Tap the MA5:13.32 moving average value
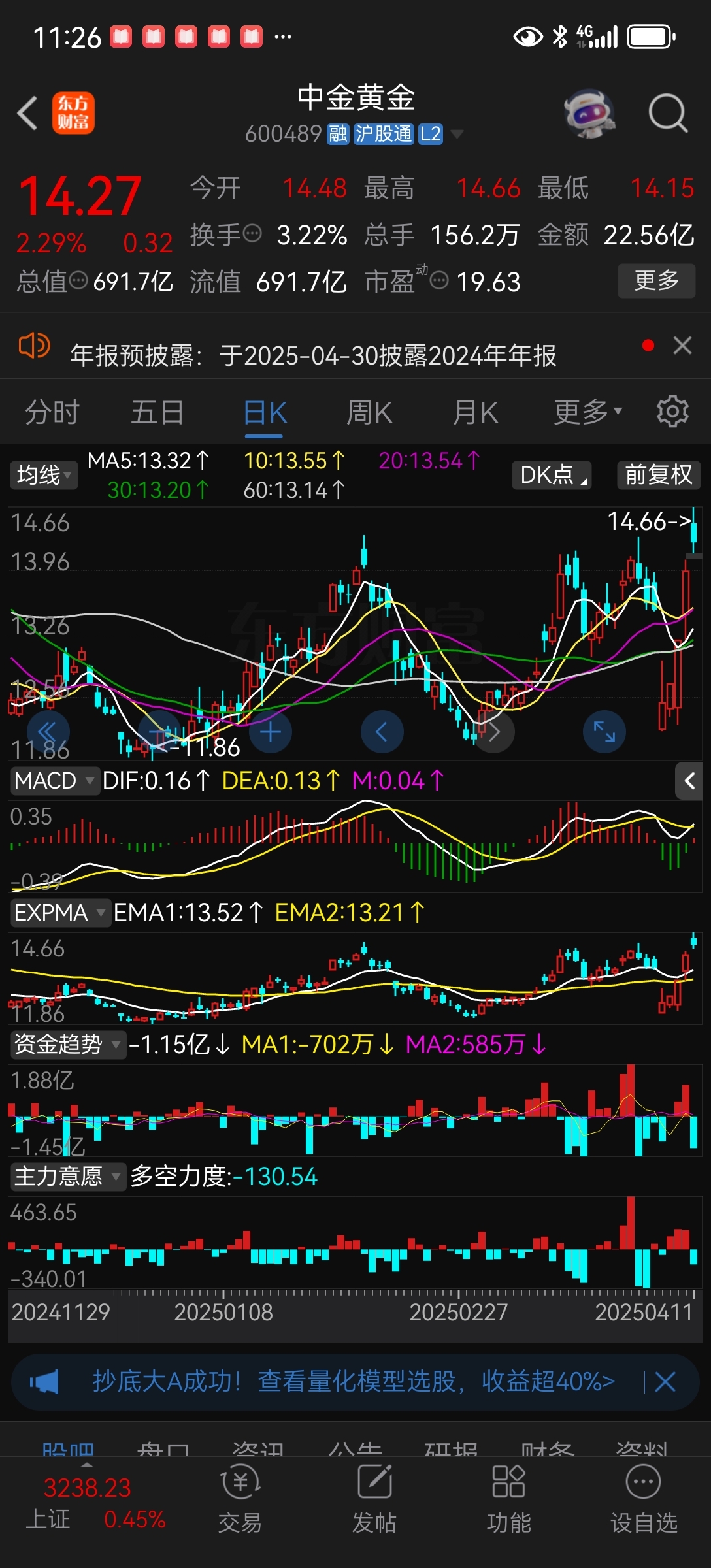This screenshot has height=1568, width=711. click(148, 461)
